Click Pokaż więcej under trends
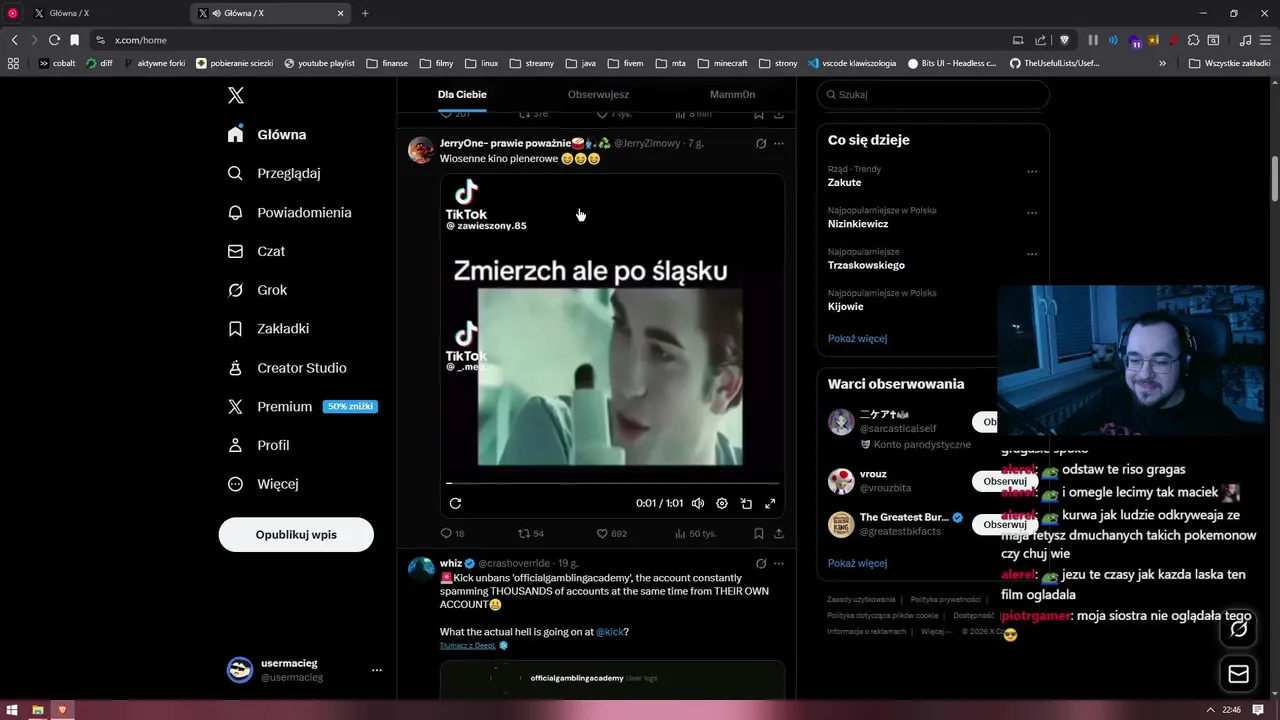The height and width of the screenshot is (720, 1280). click(857, 338)
